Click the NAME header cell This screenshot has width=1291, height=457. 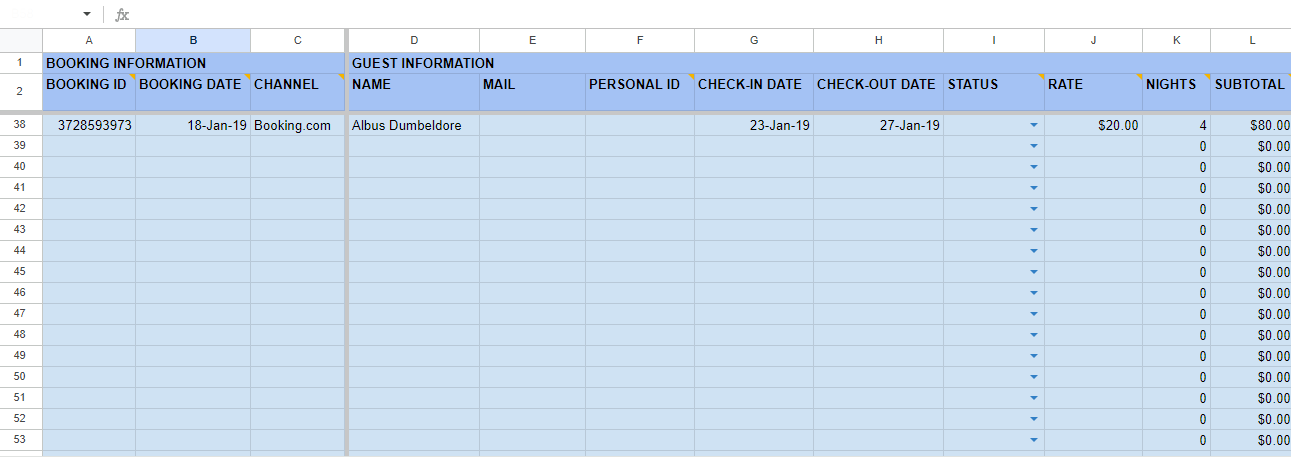coord(414,92)
